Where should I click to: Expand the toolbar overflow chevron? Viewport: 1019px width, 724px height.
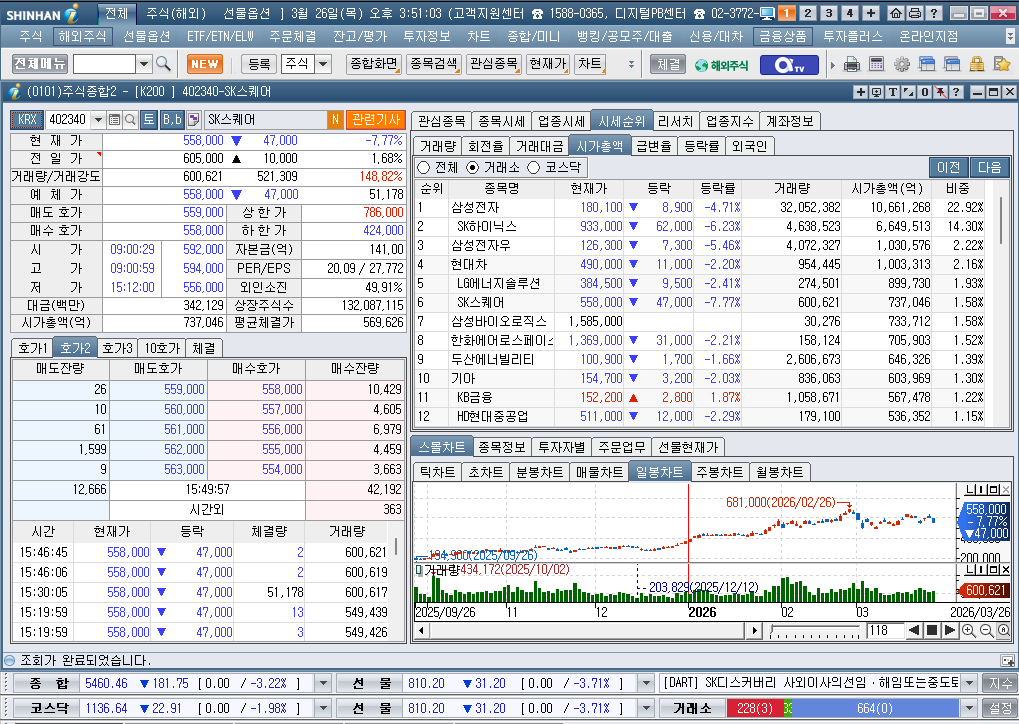tap(630, 64)
